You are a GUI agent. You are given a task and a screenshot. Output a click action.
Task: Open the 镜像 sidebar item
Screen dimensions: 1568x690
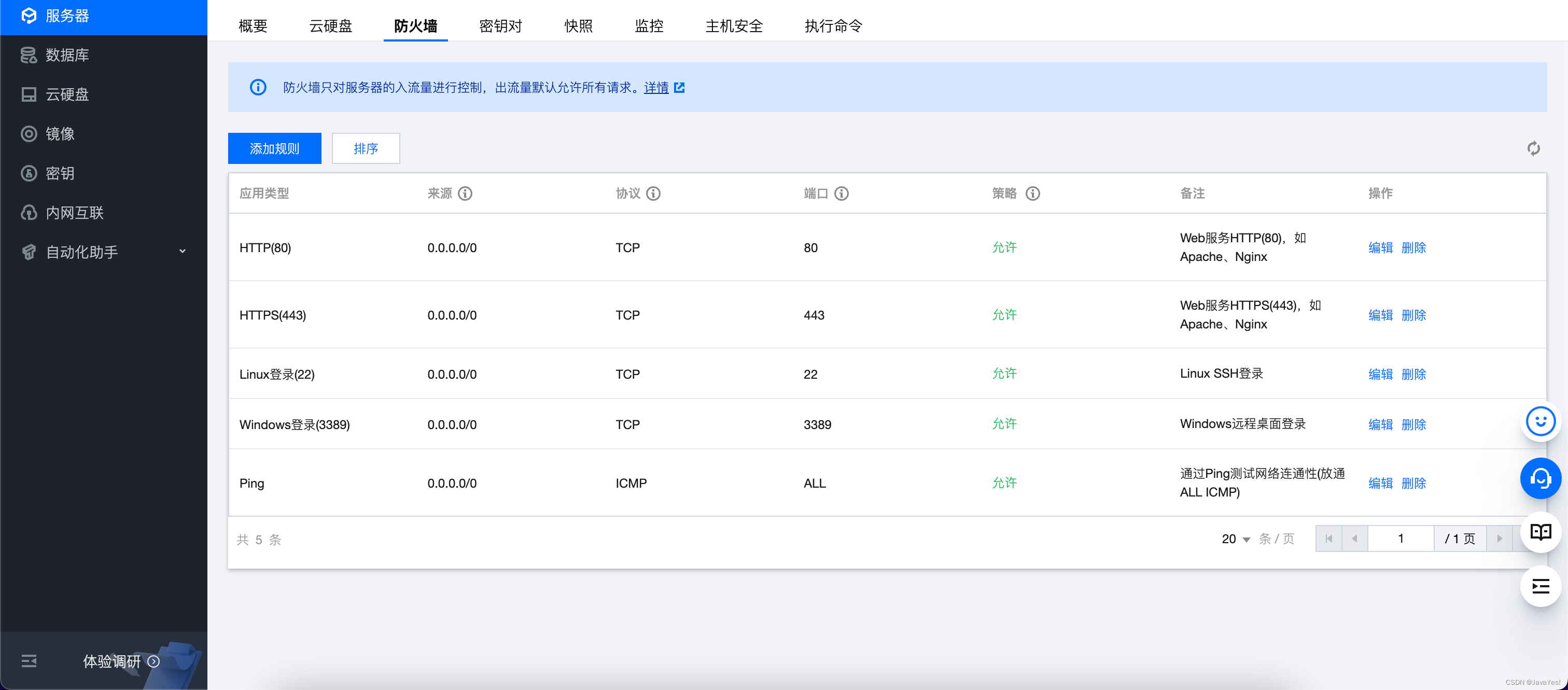(x=104, y=134)
